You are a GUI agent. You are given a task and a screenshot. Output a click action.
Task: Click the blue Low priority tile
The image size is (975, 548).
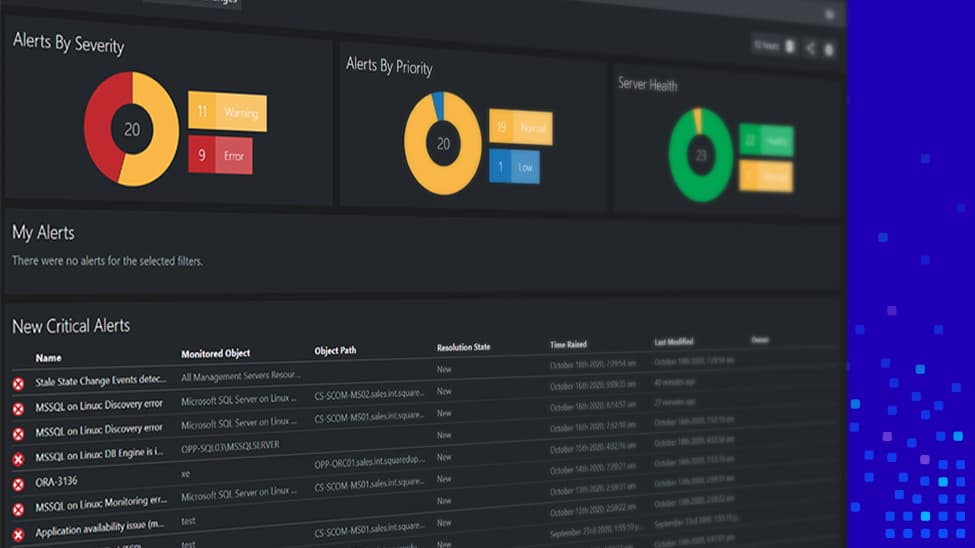tap(515, 167)
